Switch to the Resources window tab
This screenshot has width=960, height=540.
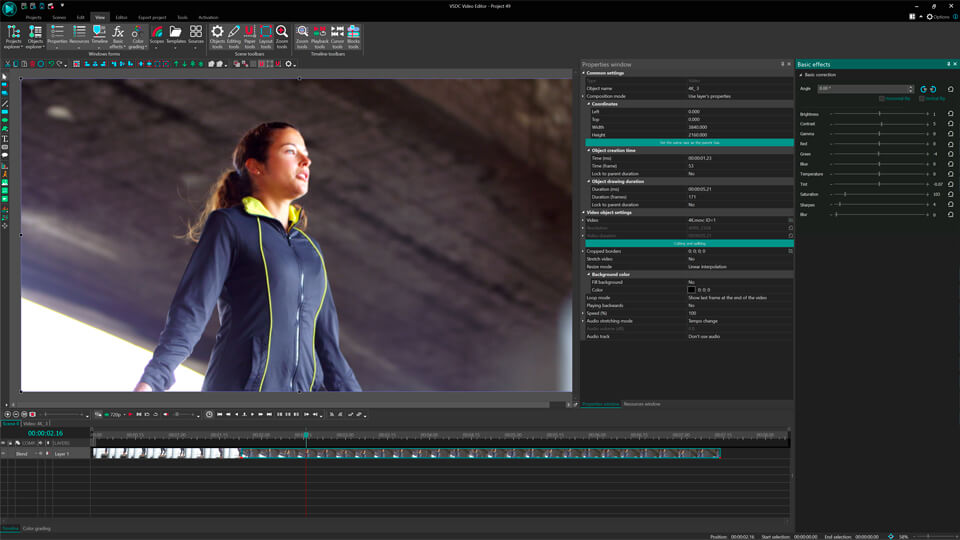(x=642, y=404)
